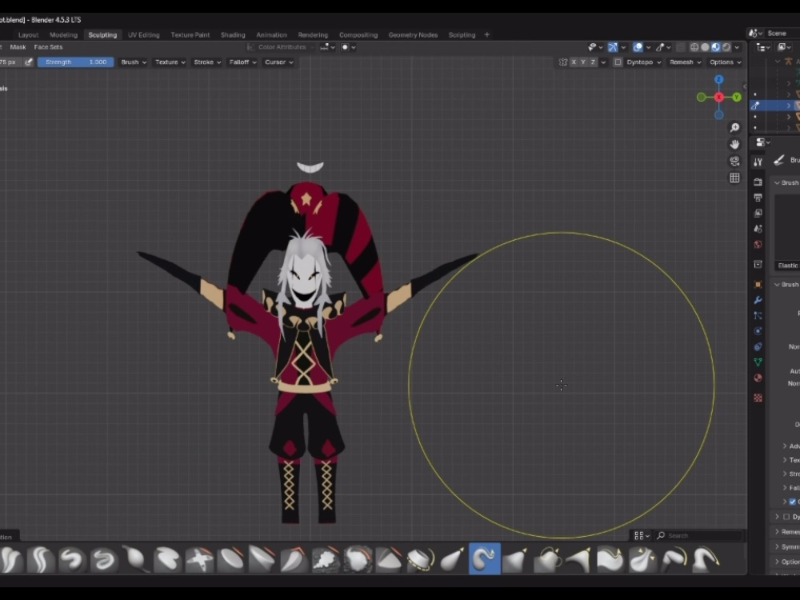Open the green Object Data tab
This screenshot has width=800, height=600.
(758, 362)
